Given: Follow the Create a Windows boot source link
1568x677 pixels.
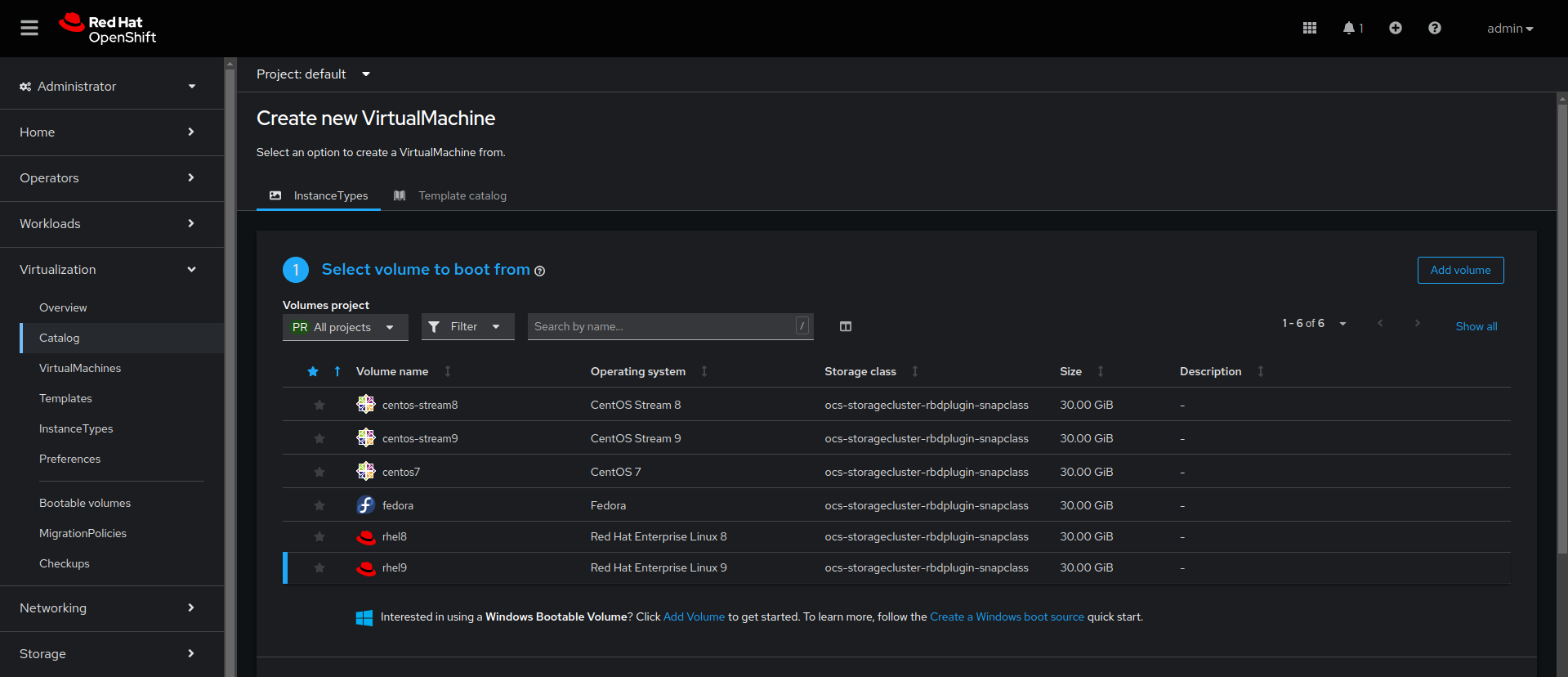Looking at the screenshot, I should coord(1007,616).
